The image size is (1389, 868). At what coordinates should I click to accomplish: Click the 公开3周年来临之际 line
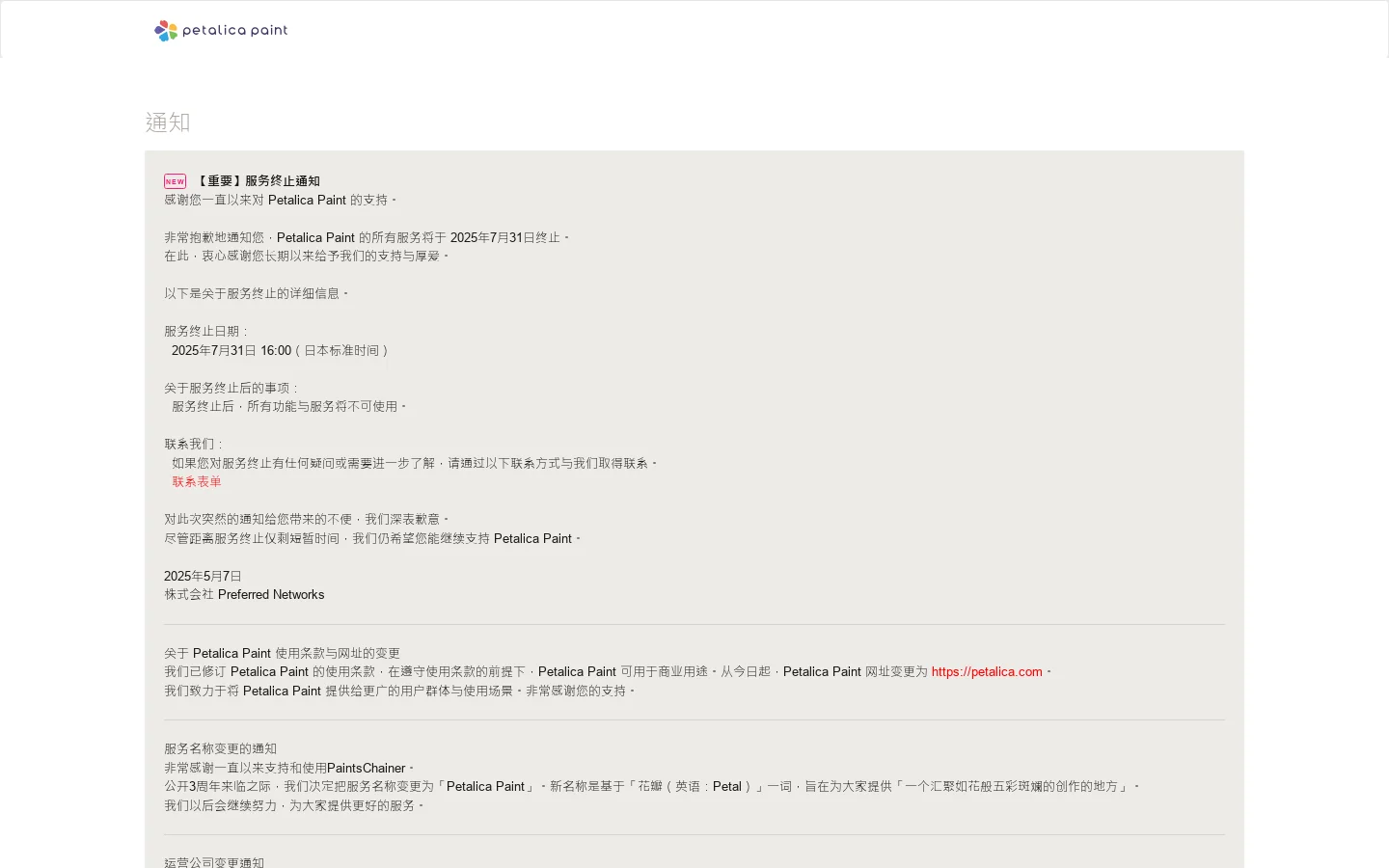(651, 787)
